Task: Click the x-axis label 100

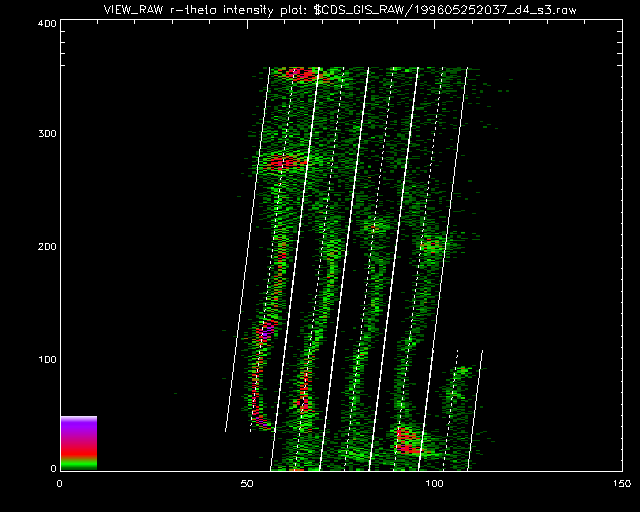Action: pyautogui.click(x=434, y=484)
